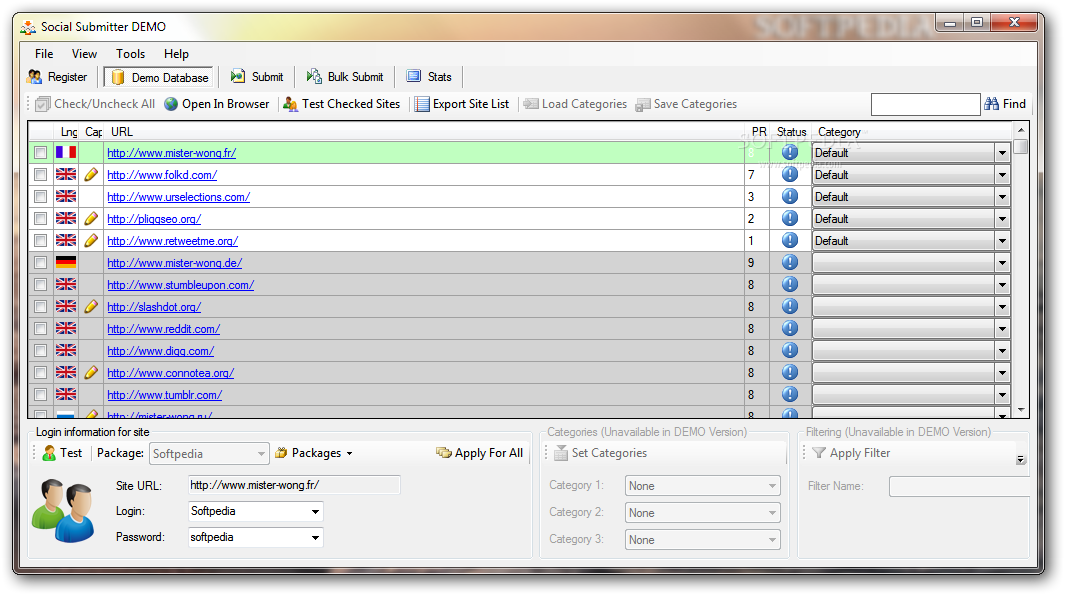Viewport: 1065px width, 595px height.
Task: Click the Test login button
Action: point(62,453)
